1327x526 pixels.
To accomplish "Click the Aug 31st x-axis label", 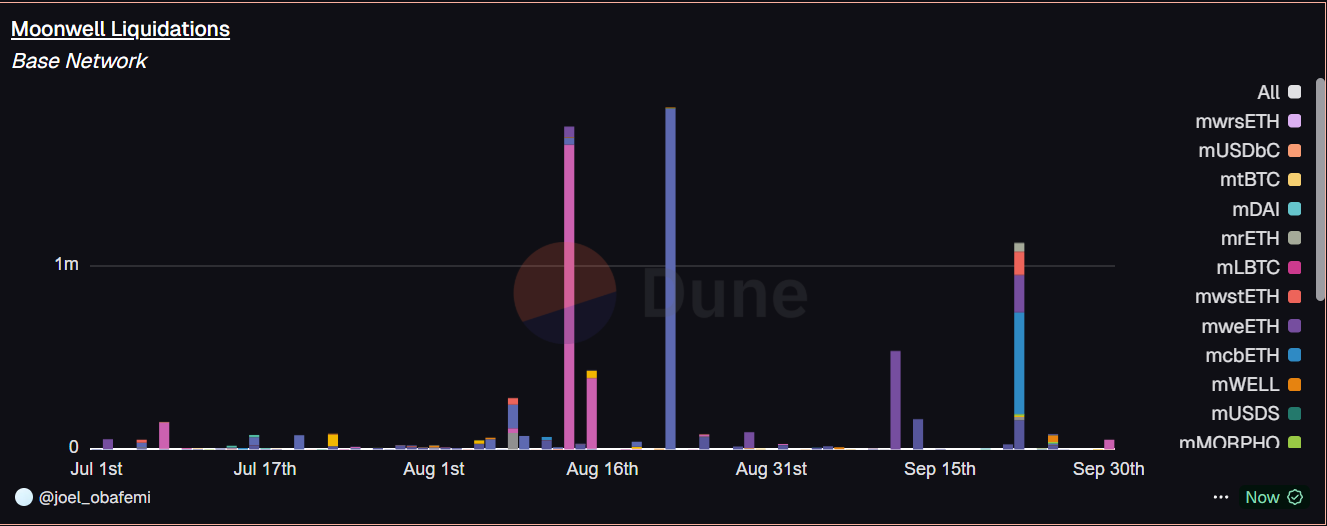I will [x=771, y=469].
